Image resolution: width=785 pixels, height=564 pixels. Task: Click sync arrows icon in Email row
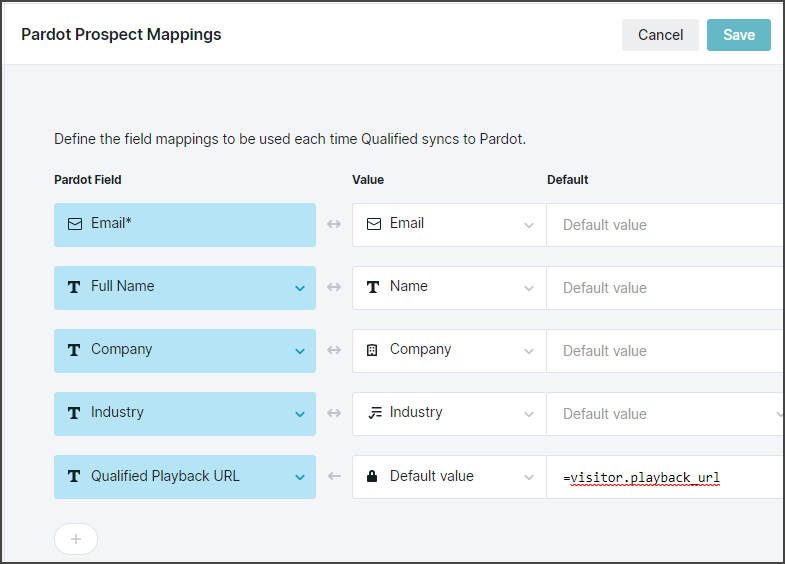pyautogui.click(x=334, y=224)
